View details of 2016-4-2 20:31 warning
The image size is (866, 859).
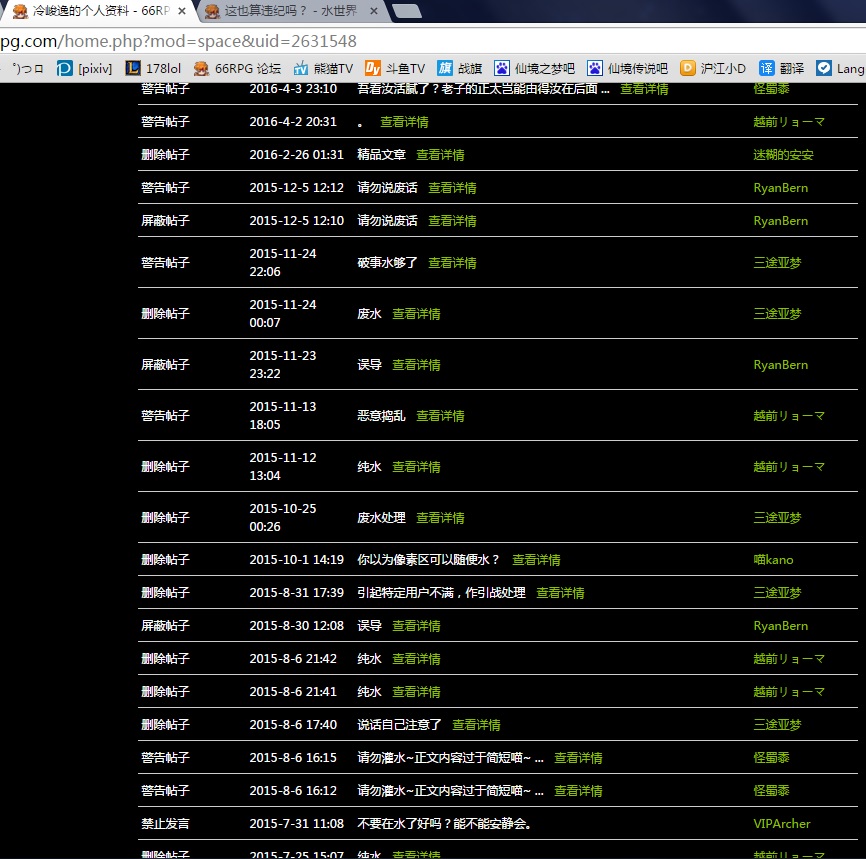tap(404, 122)
